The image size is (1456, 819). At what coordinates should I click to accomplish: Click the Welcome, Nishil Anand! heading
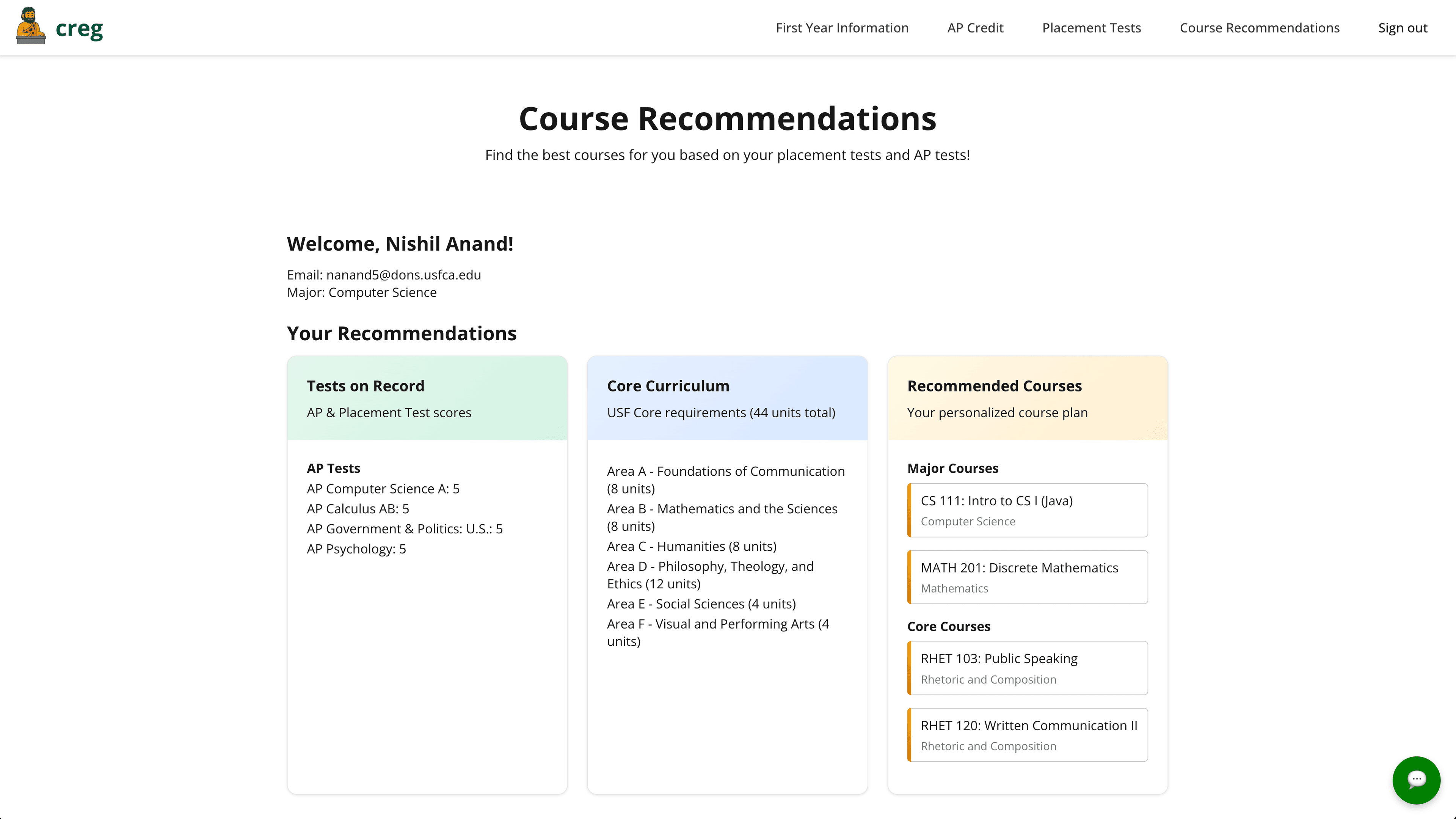click(x=400, y=244)
